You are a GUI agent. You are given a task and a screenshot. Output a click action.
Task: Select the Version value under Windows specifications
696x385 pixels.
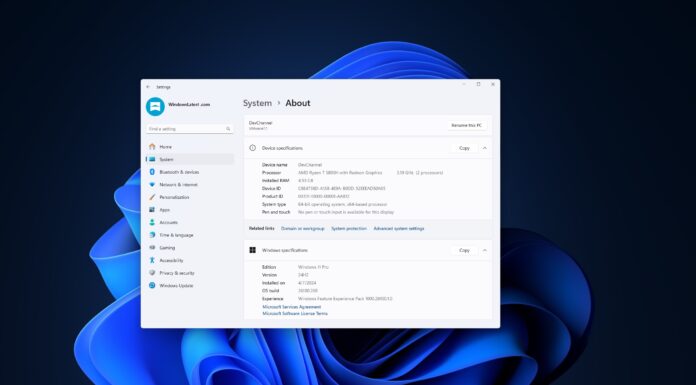[303, 275]
